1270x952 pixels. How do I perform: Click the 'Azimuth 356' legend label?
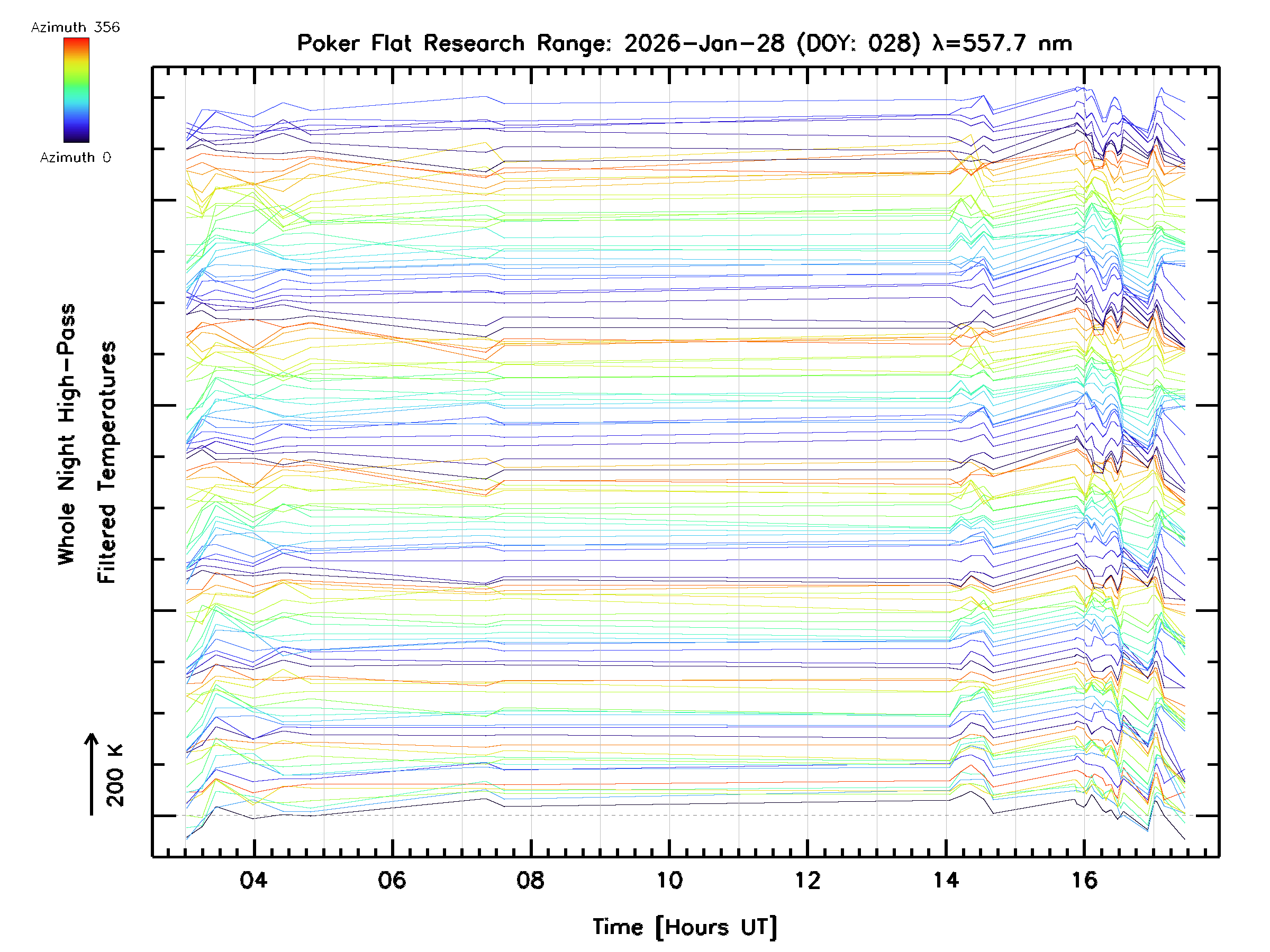tap(75, 28)
